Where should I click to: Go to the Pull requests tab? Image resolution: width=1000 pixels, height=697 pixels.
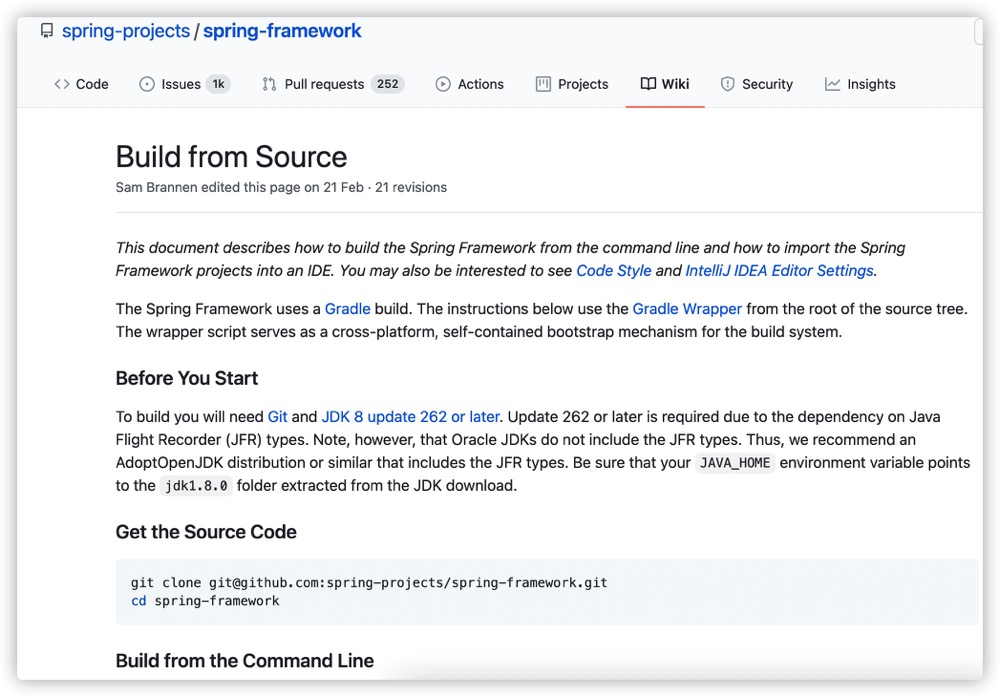[x=332, y=84]
